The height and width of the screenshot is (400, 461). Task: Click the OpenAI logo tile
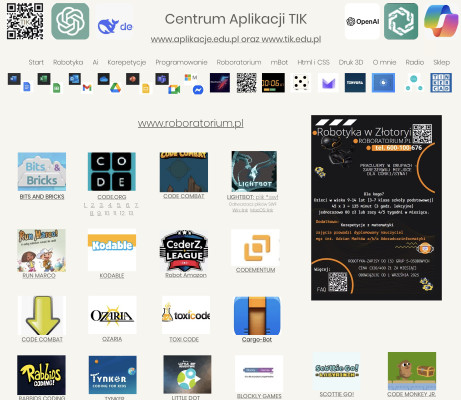click(362, 21)
